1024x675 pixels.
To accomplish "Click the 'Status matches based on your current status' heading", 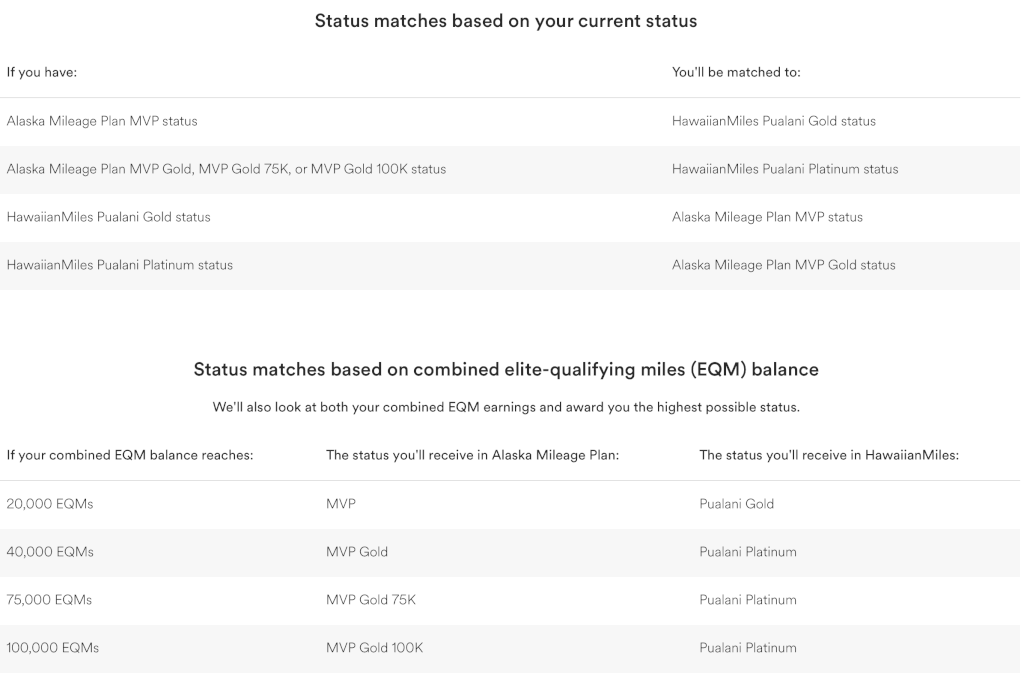I will pyautogui.click(x=505, y=21).
